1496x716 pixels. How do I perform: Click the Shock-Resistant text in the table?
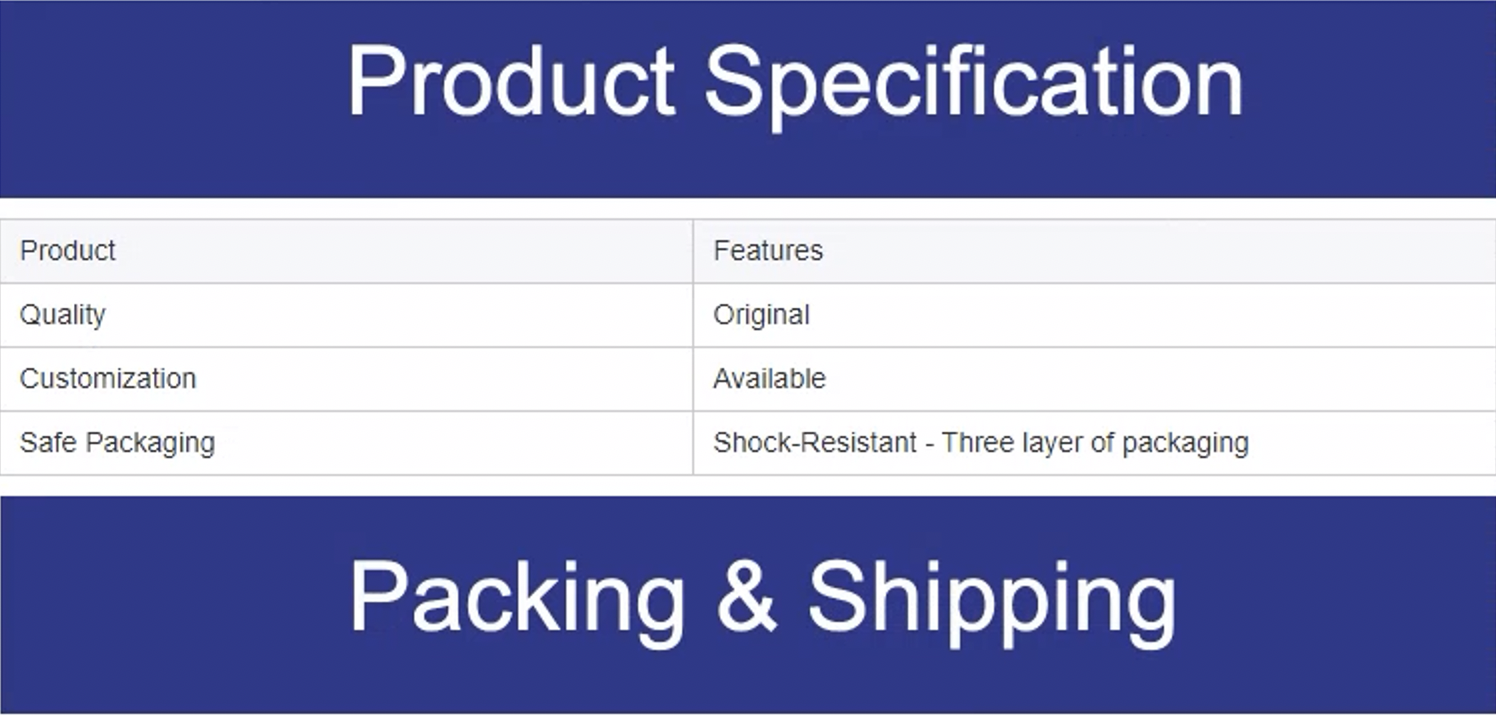click(x=814, y=442)
